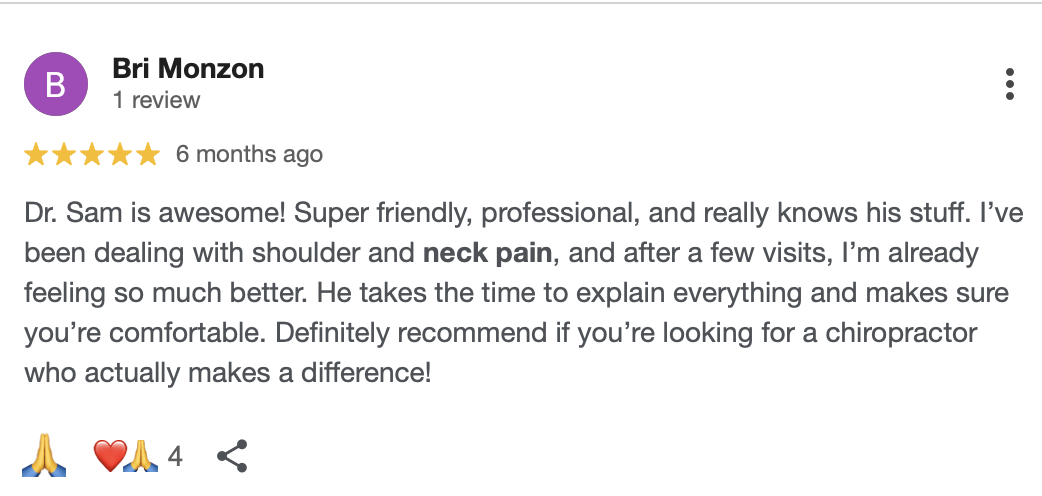Click the first yellow rating star
Image resolution: width=1042 pixels, height=496 pixels.
click(x=36, y=154)
